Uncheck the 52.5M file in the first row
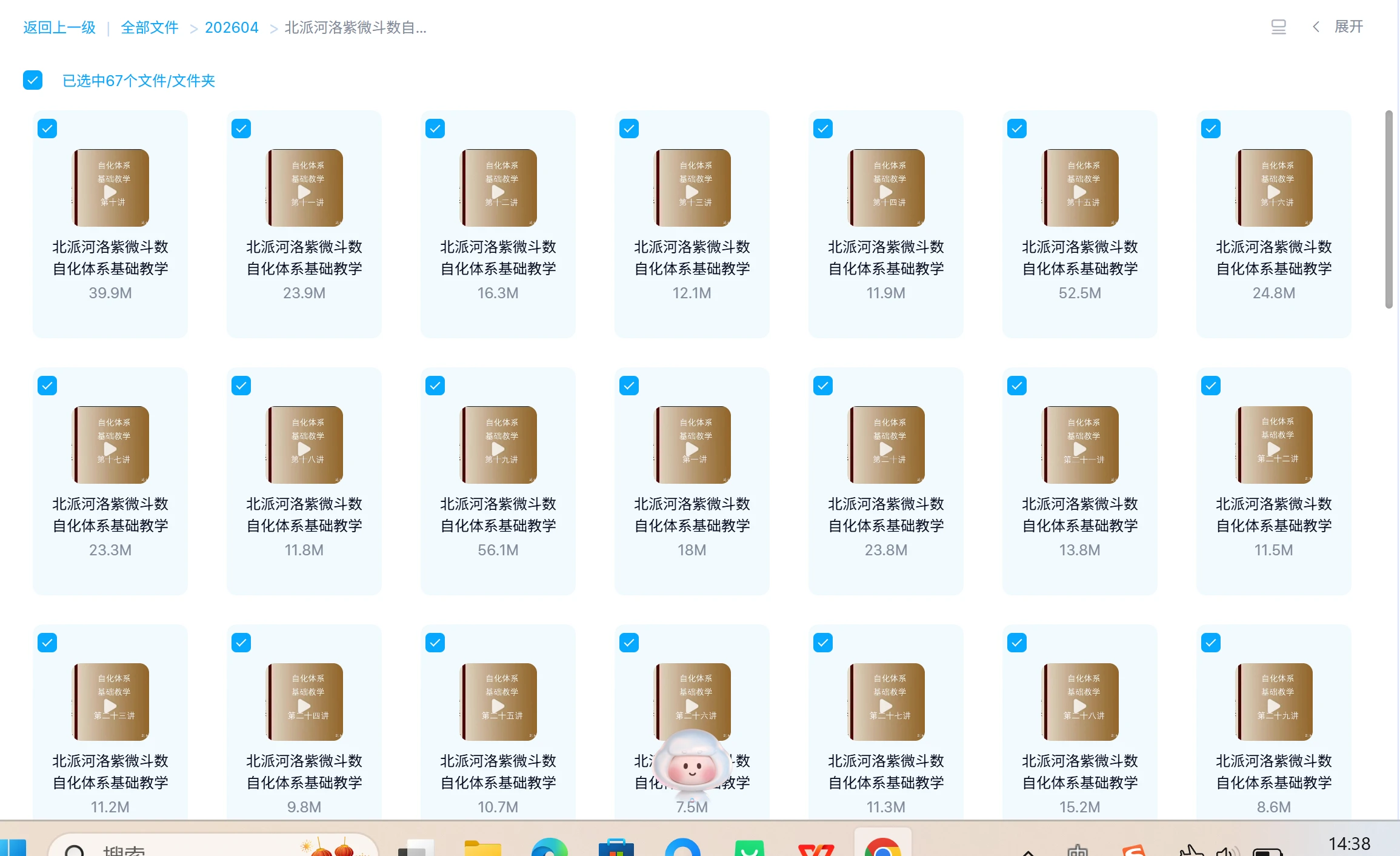 click(1016, 129)
